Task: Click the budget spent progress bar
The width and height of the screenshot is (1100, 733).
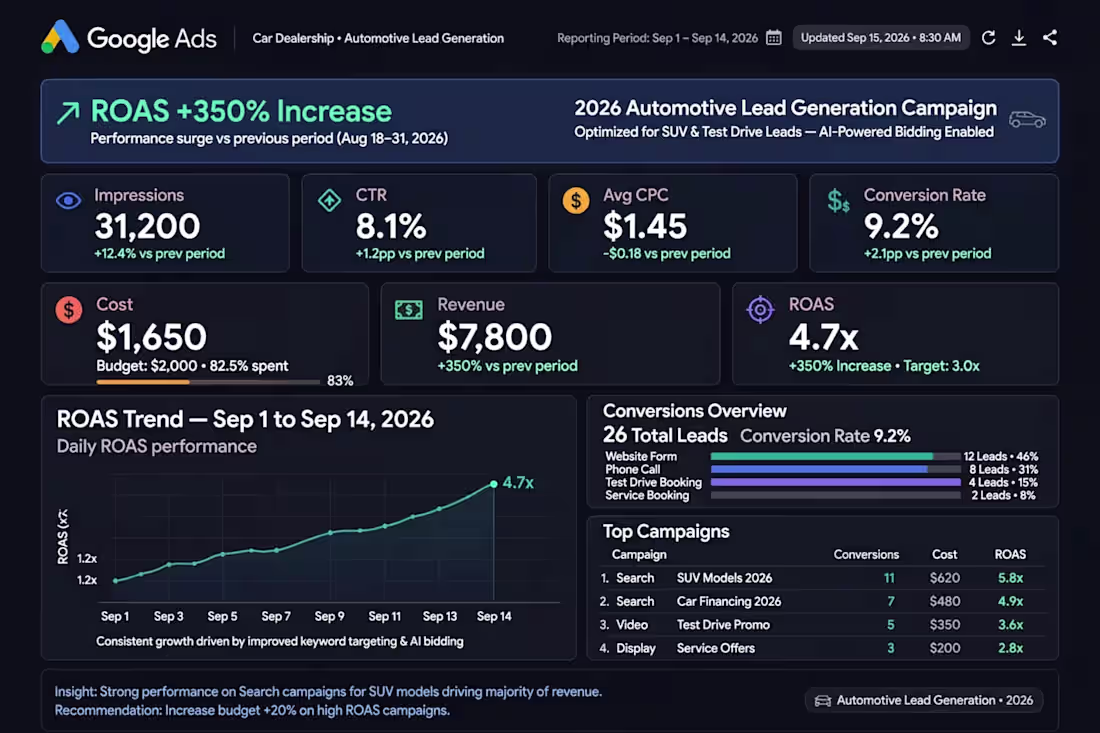Action: (x=208, y=382)
